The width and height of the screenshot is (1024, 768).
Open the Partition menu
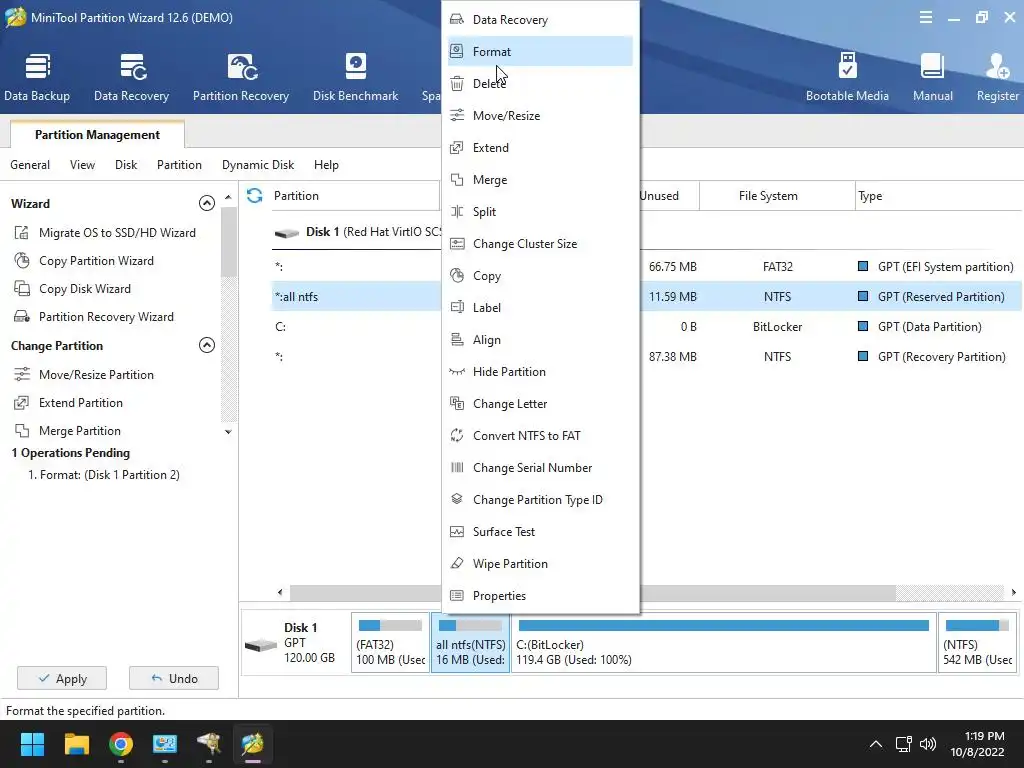point(179,165)
